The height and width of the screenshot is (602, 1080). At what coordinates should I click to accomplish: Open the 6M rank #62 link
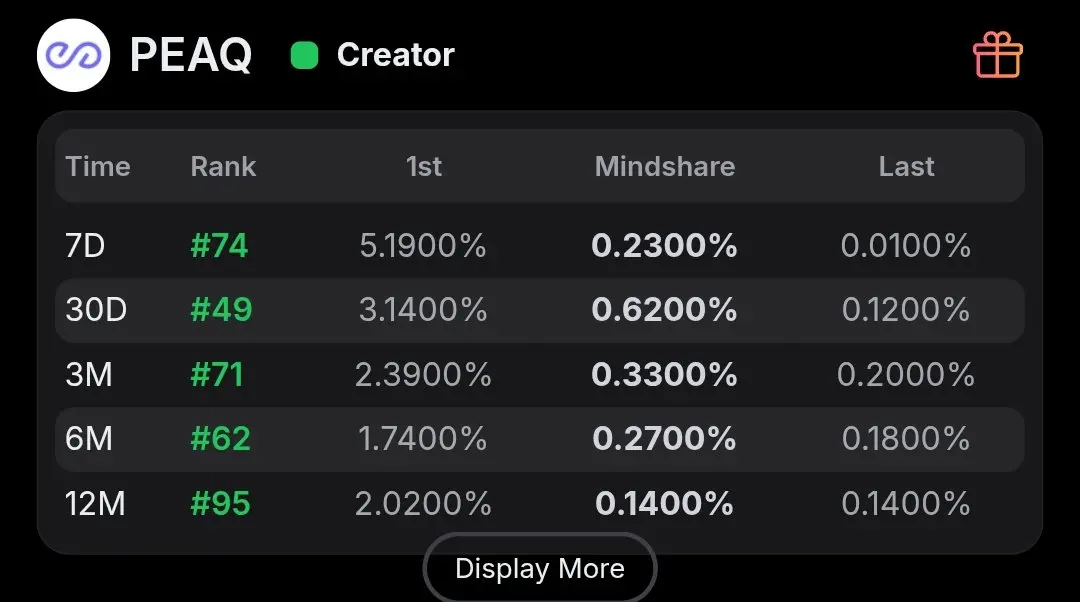[220, 438]
